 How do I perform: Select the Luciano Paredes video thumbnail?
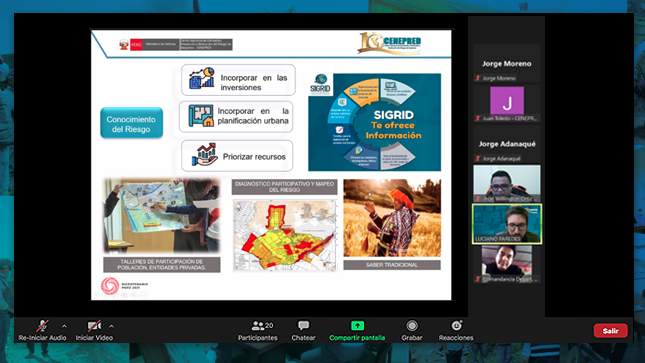(x=507, y=224)
